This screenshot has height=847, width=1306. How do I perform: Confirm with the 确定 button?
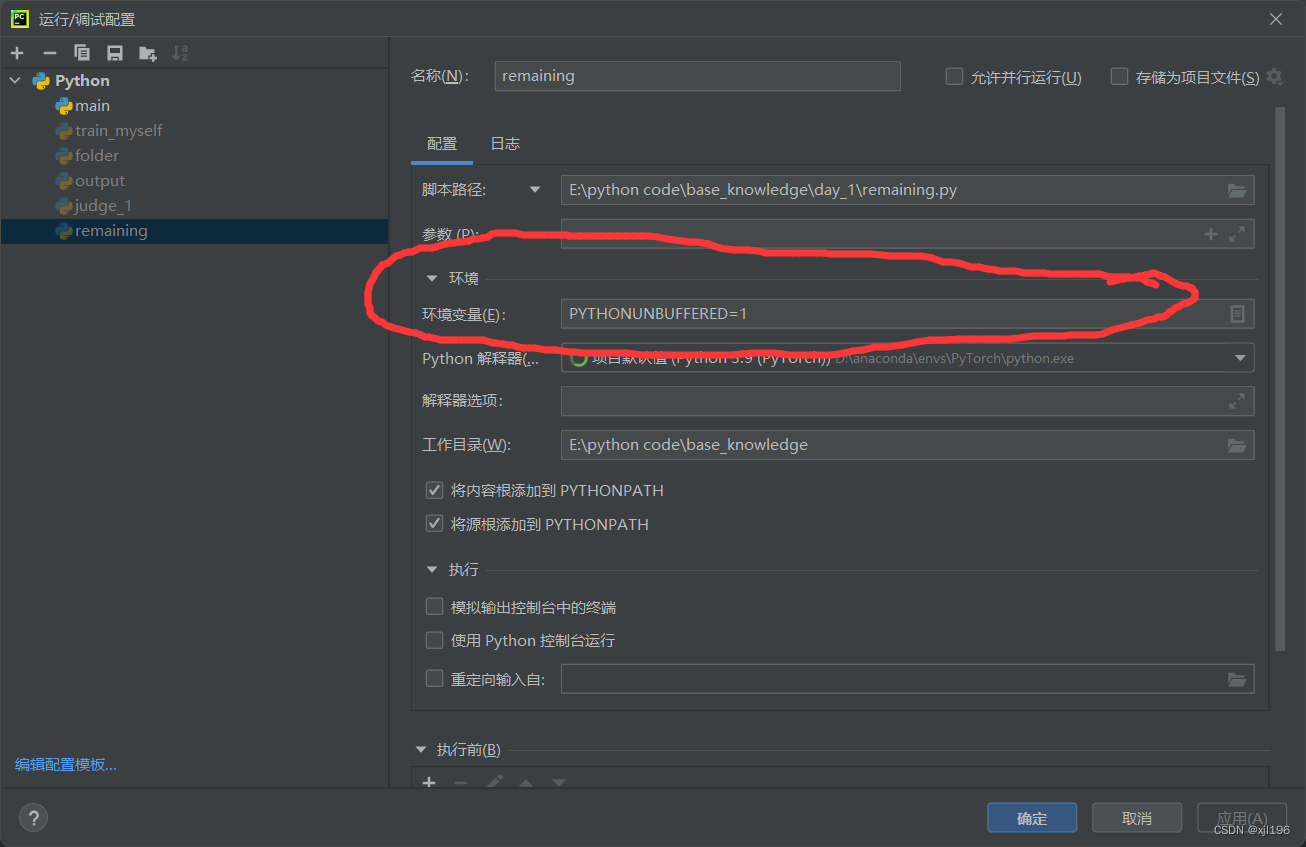(x=1032, y=818)
